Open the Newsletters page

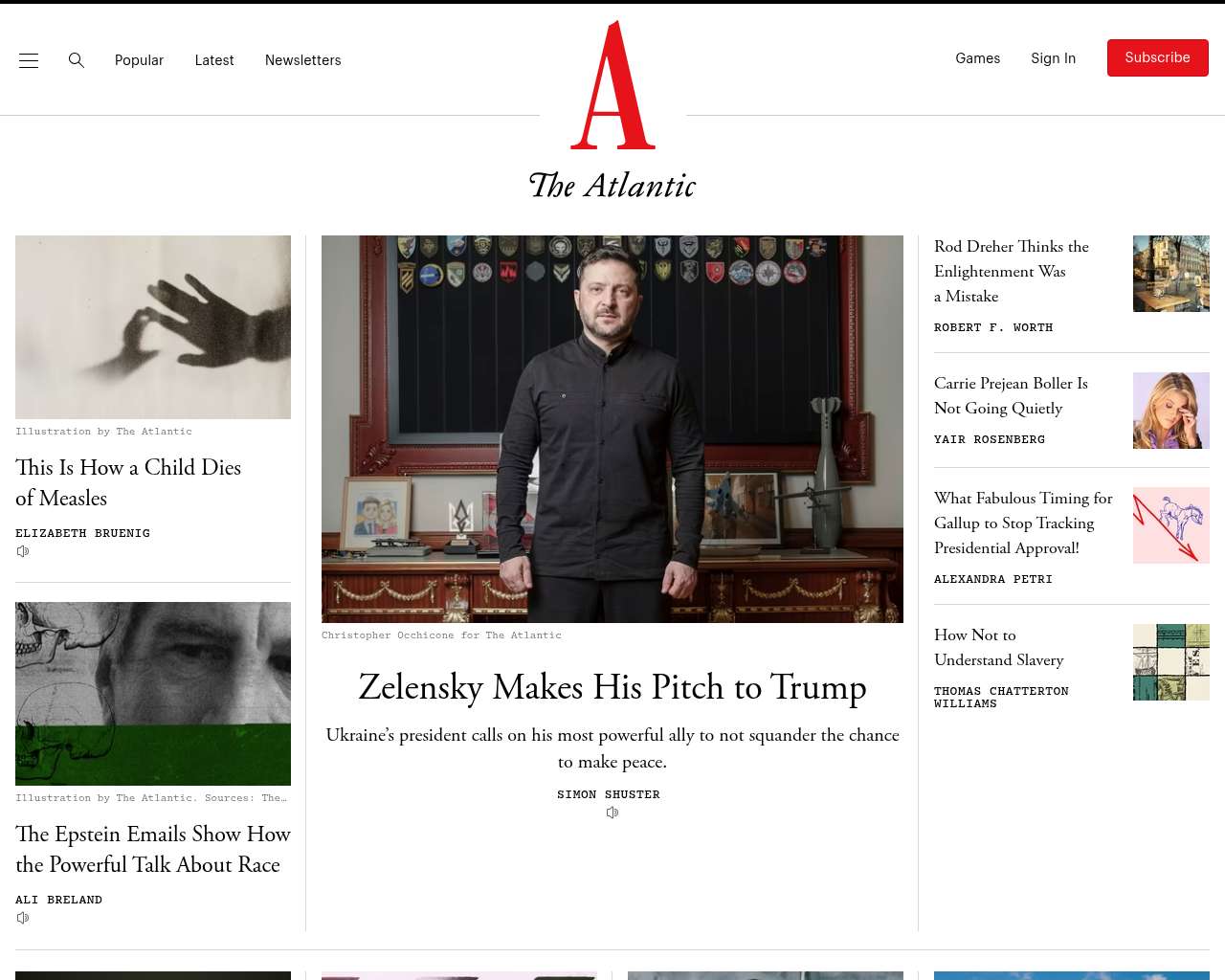coord(303,60)
